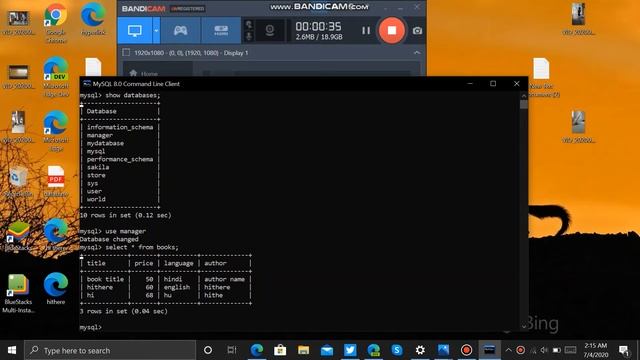Click 'store' in database list
The width and height of the screenshot is (640, 360).
tap(96, 175)
